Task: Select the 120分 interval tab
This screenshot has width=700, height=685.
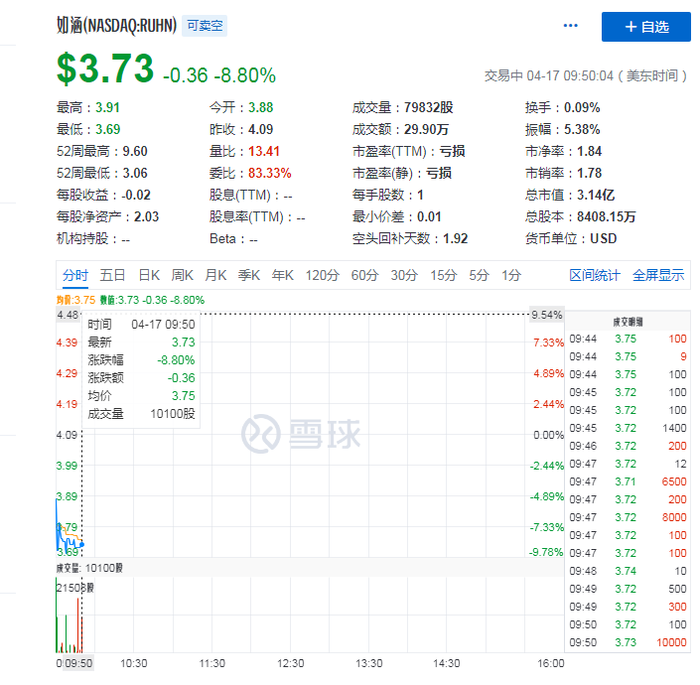Action: [x=322, y=275]
